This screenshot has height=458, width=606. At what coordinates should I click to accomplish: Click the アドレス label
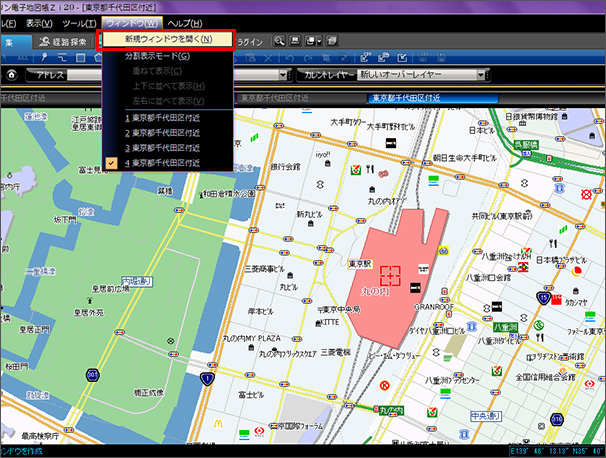click(x=50, y=75)
